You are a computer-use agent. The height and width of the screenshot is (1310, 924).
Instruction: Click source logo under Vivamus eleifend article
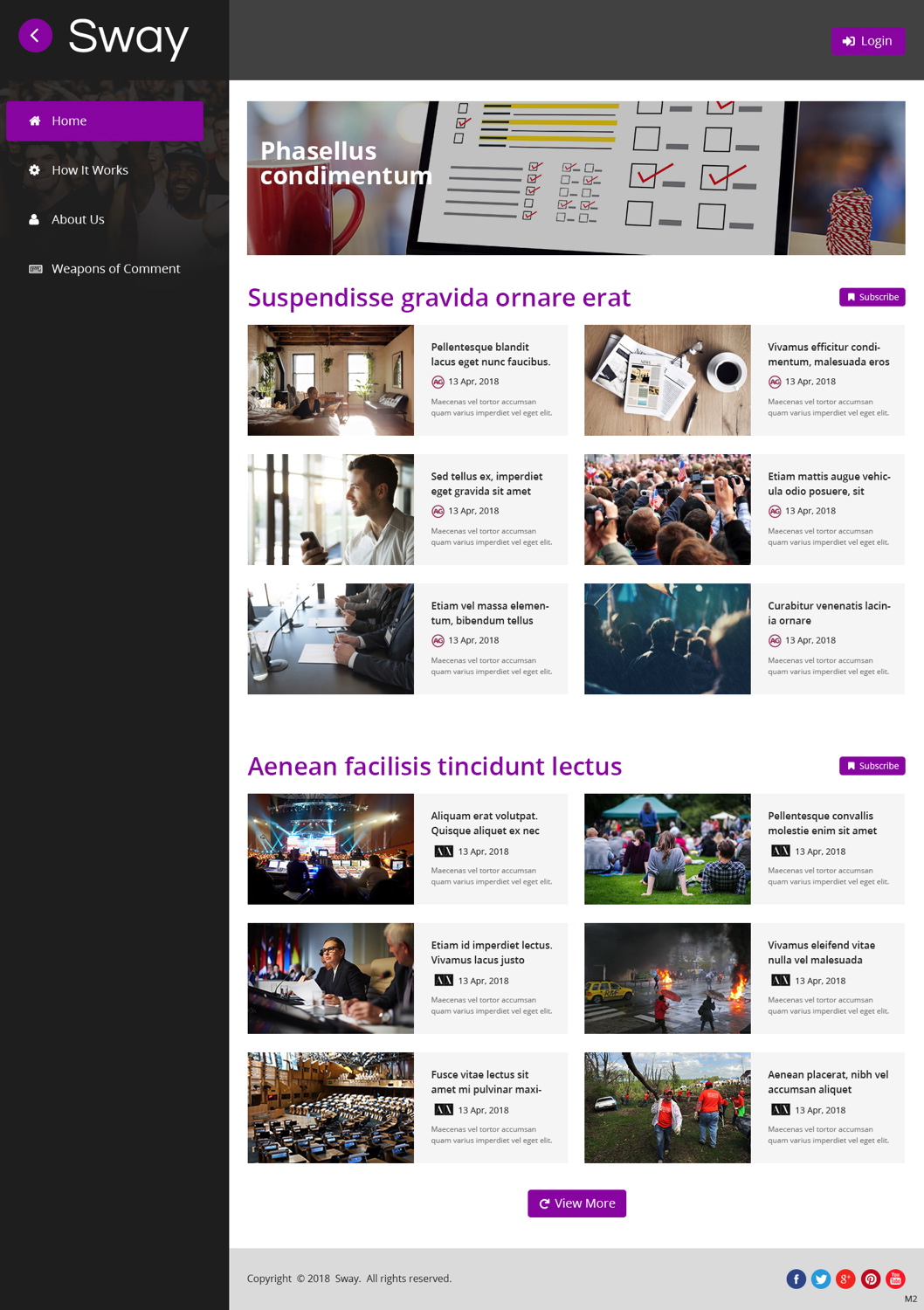[x=781, y=981]
